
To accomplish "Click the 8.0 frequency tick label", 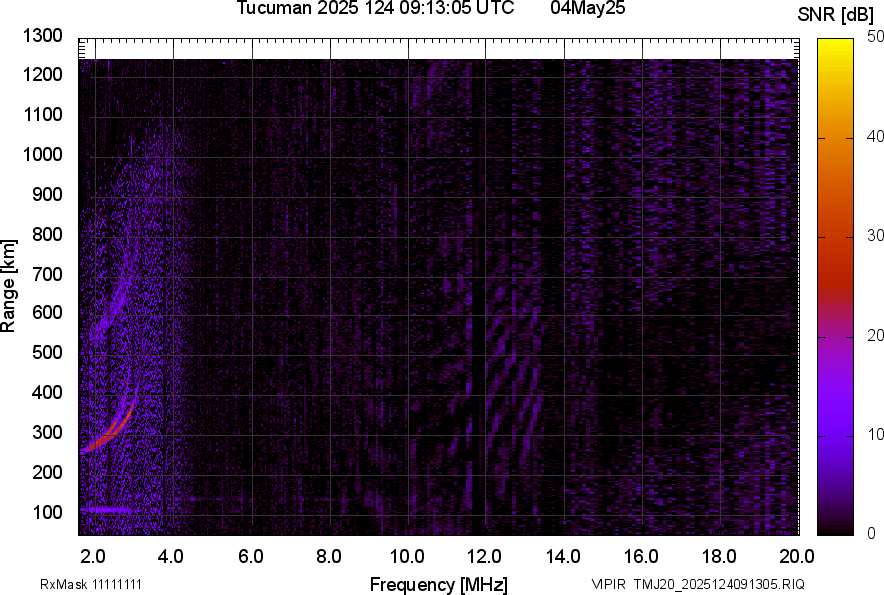I will (329, 557).
